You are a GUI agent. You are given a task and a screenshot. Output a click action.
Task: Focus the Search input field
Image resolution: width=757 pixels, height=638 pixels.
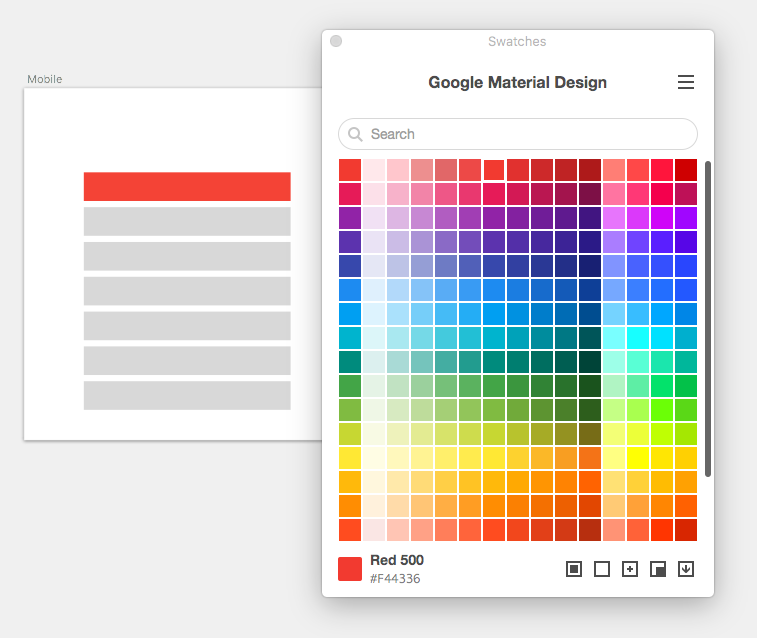coord(518,134)
